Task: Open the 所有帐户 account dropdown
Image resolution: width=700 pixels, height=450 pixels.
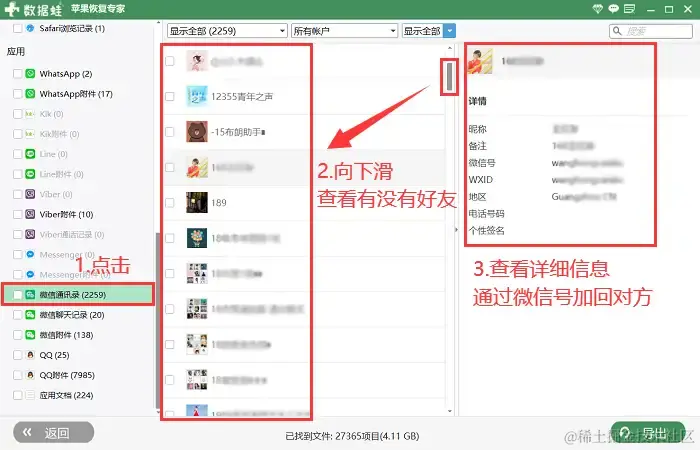Action: tap(344, 31)
